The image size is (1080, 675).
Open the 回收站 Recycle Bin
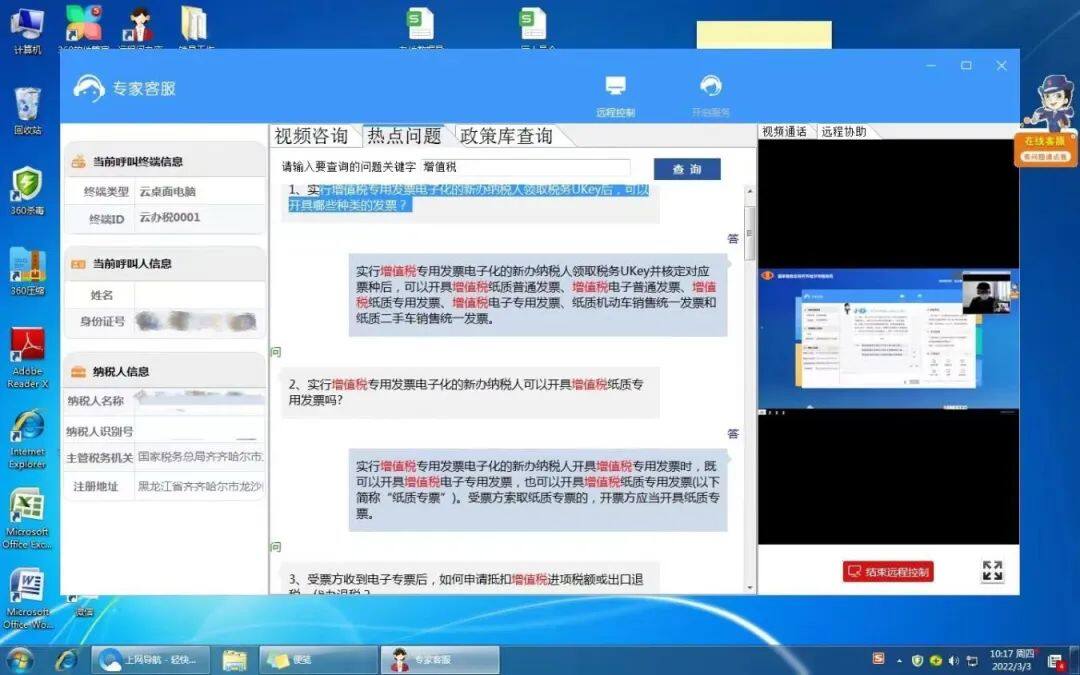[x=27, y=106]
